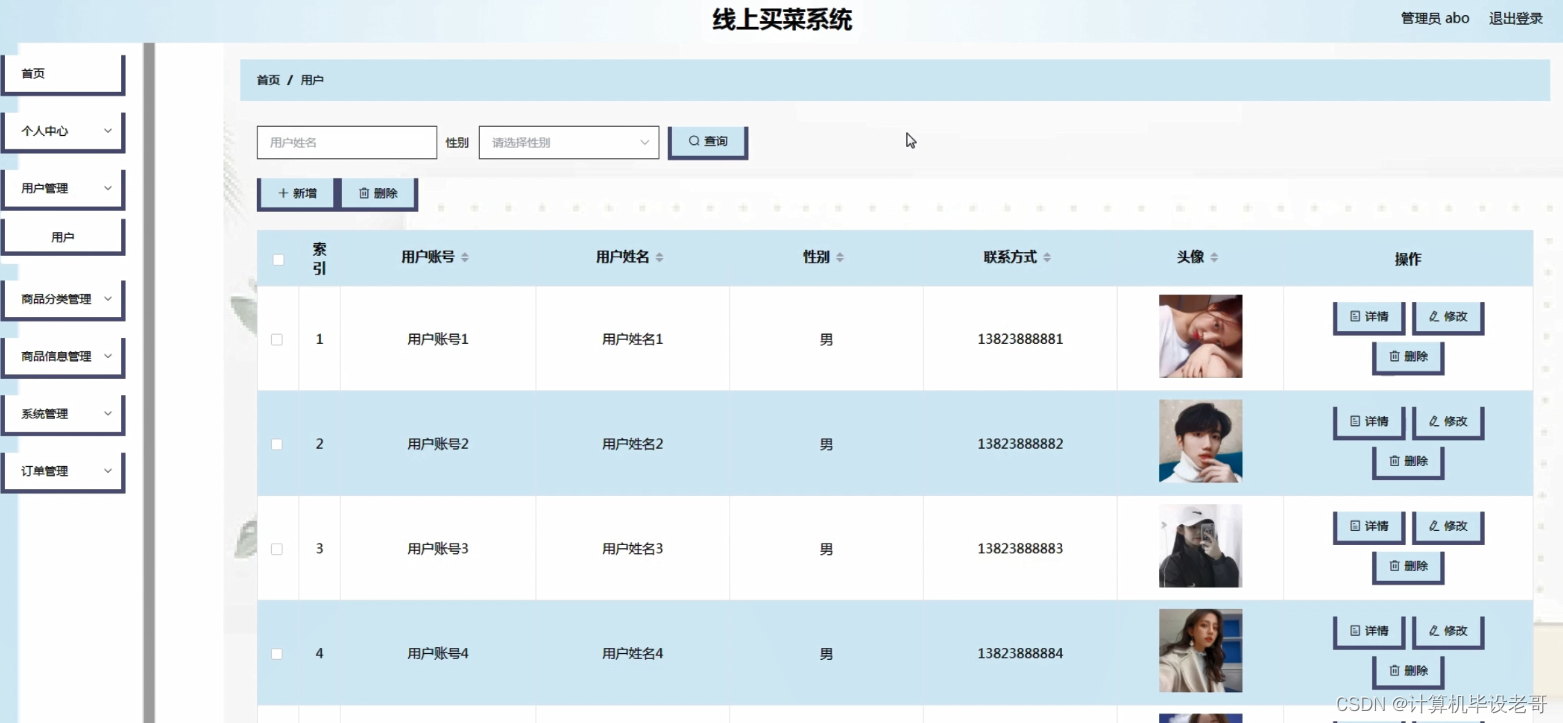
Task: Click cell 用户姓名2
Action: click(x=632, y=444)
